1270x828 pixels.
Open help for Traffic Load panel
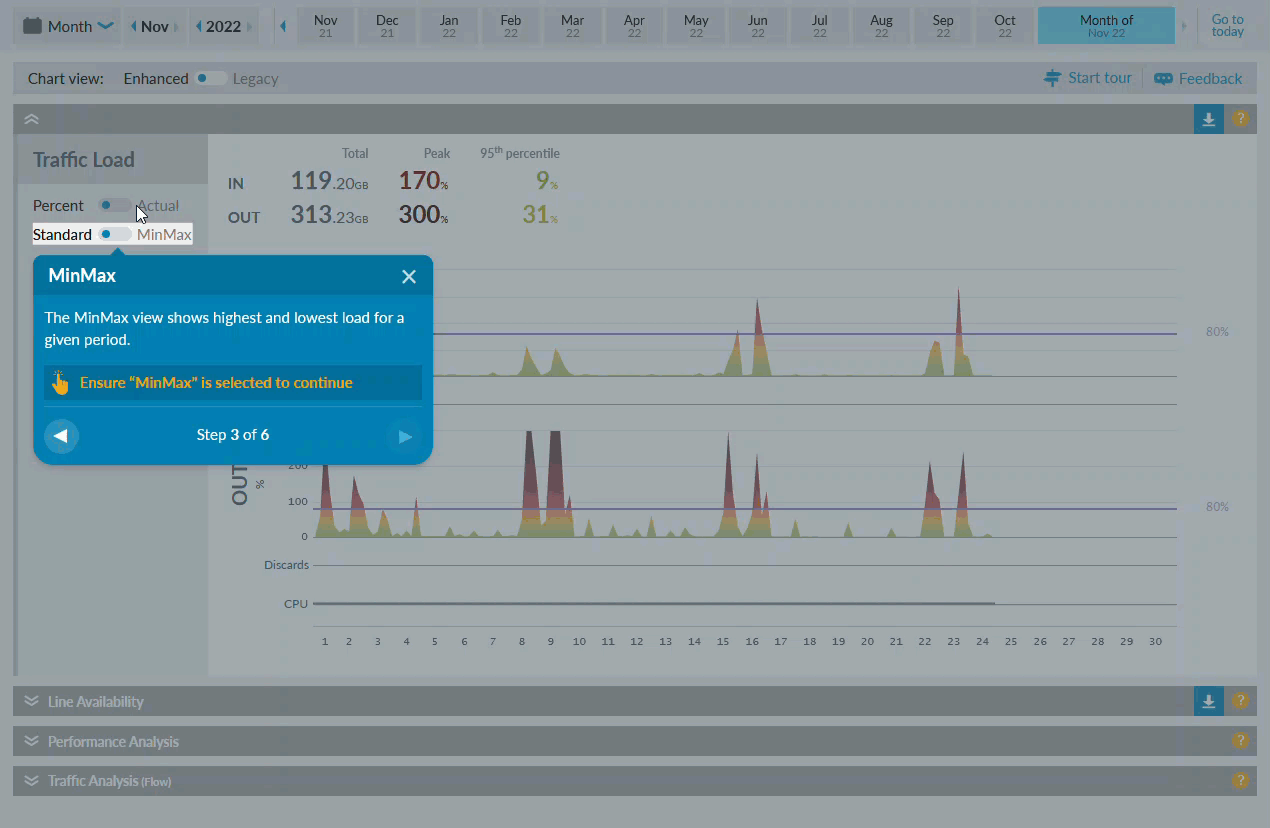[x=1240, y=119]
